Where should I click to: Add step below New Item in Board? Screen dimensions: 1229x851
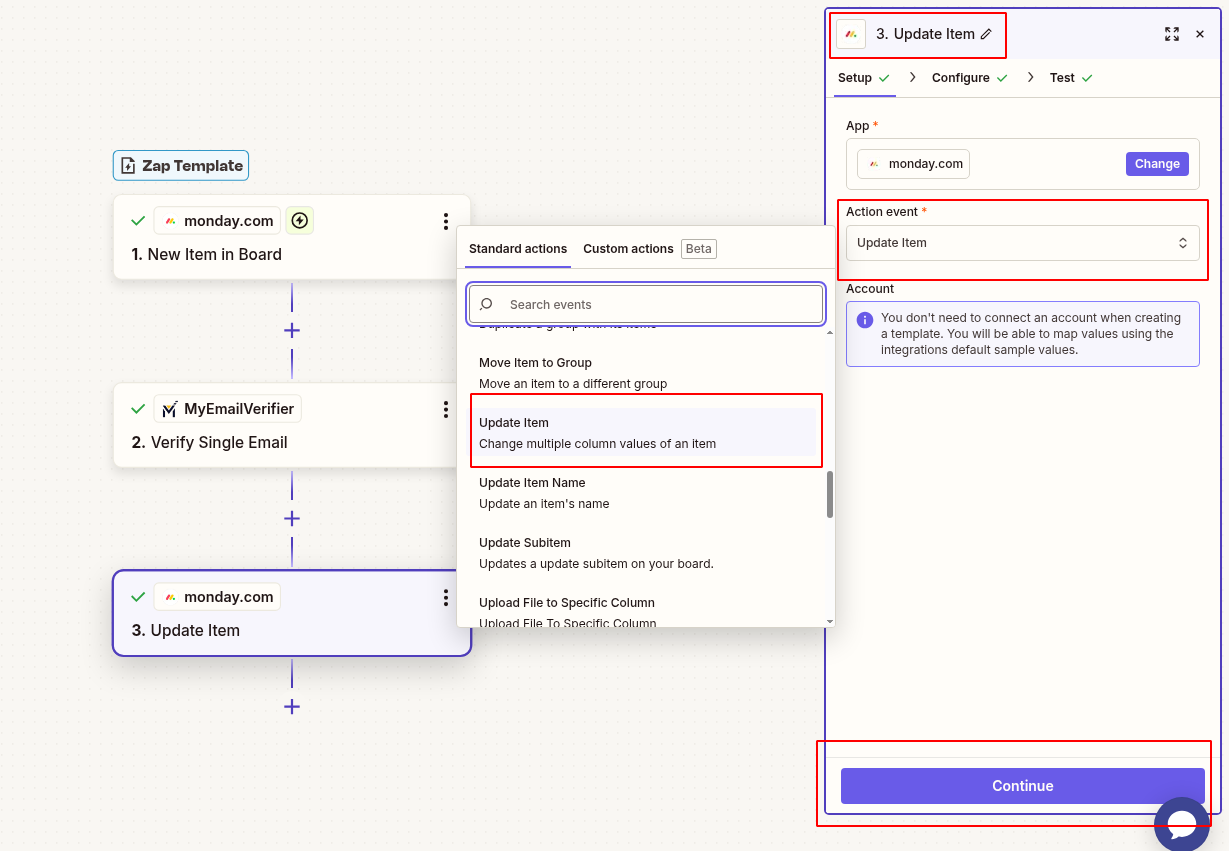[292, 330]
